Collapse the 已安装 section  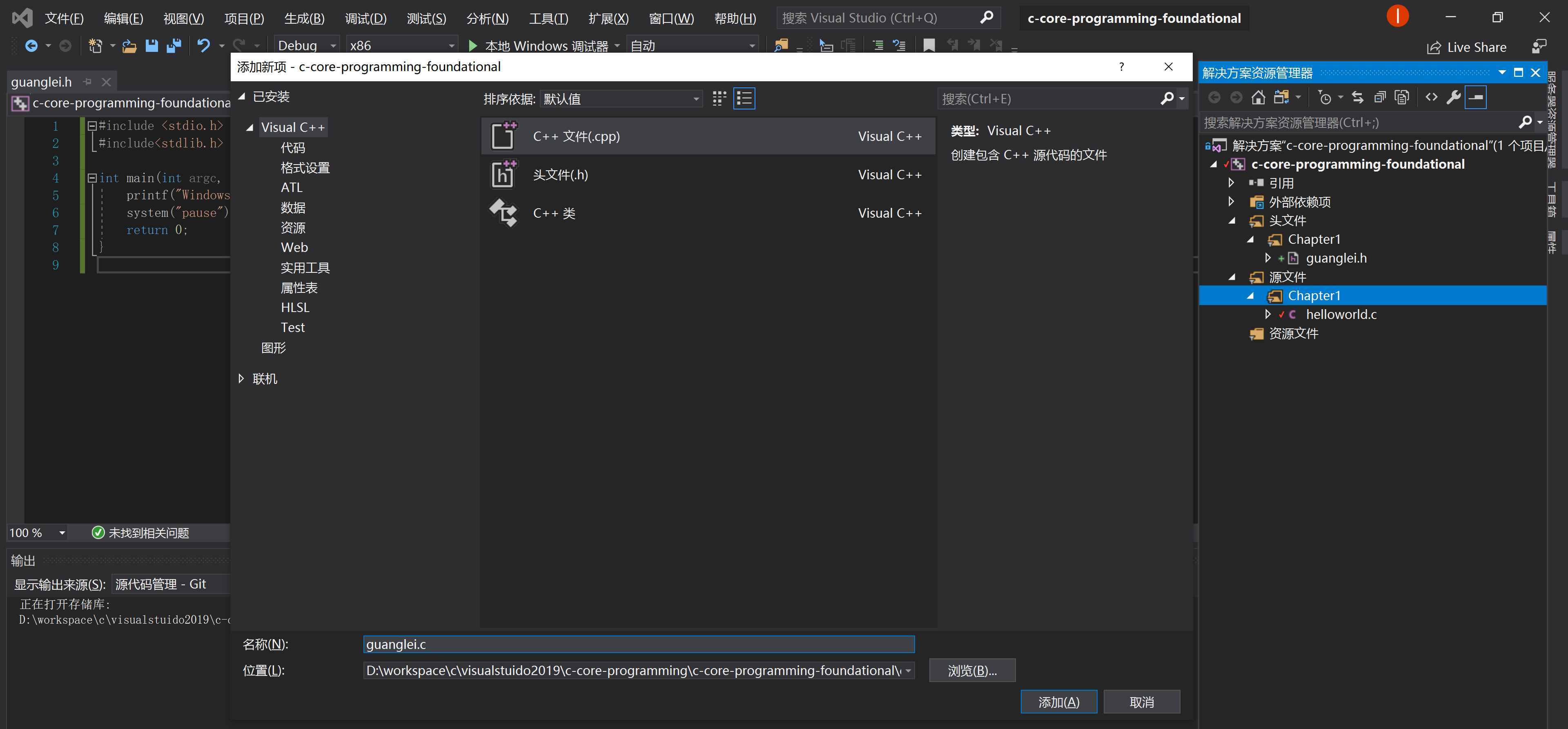coord(241,97)
